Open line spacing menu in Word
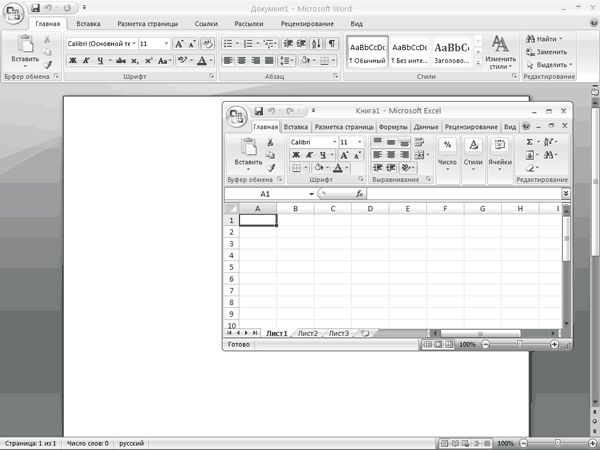Image resolution: width=600 pixels, height=450 pixels. click(x=286, y=60)
